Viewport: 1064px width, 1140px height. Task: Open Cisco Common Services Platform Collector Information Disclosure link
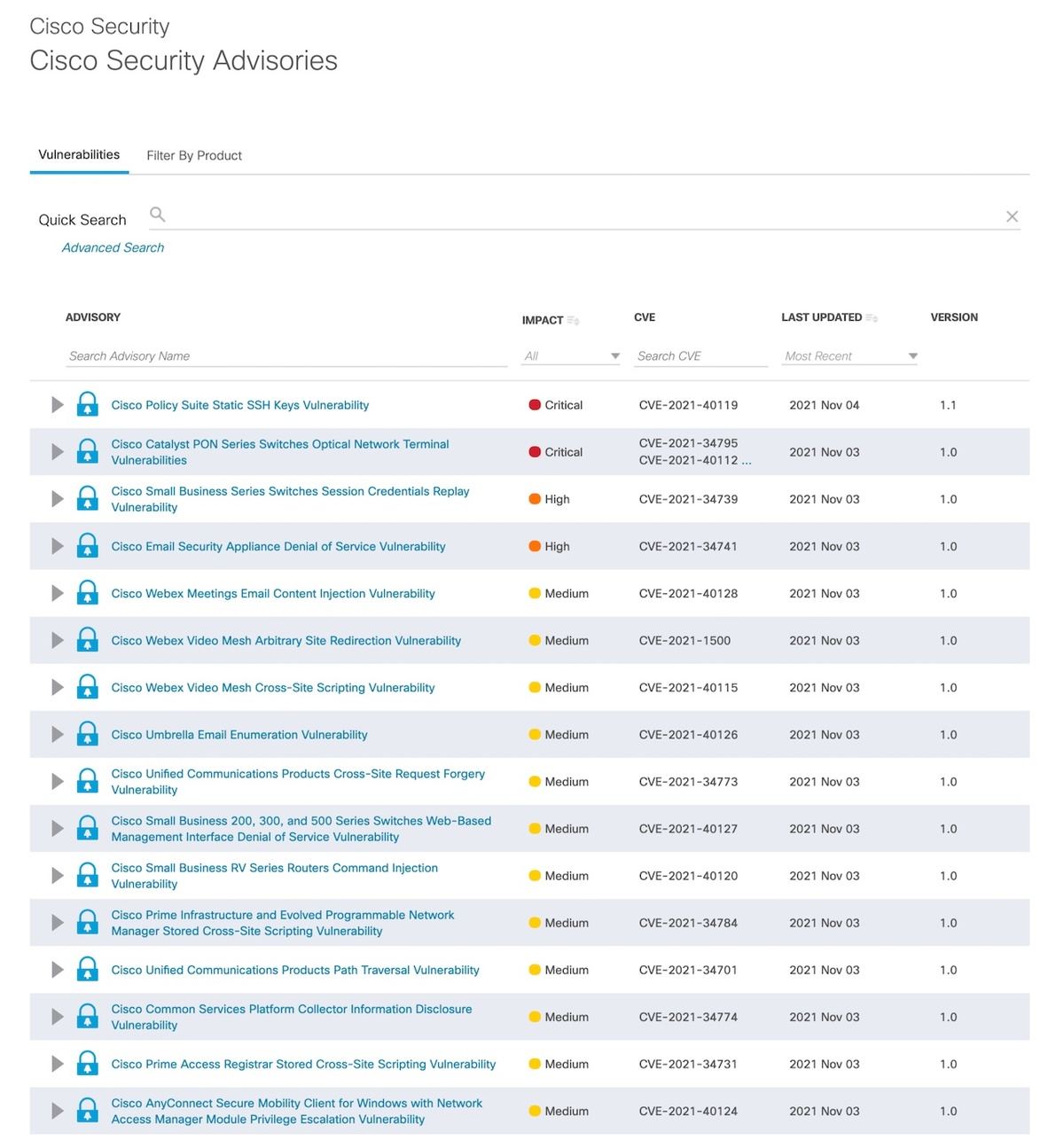tap(292, 1017)
